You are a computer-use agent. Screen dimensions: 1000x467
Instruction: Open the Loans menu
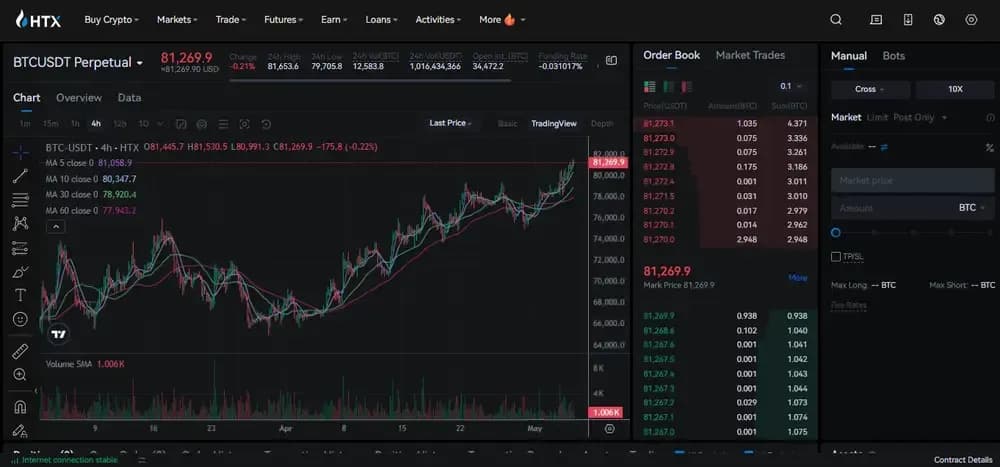(381, 20)
